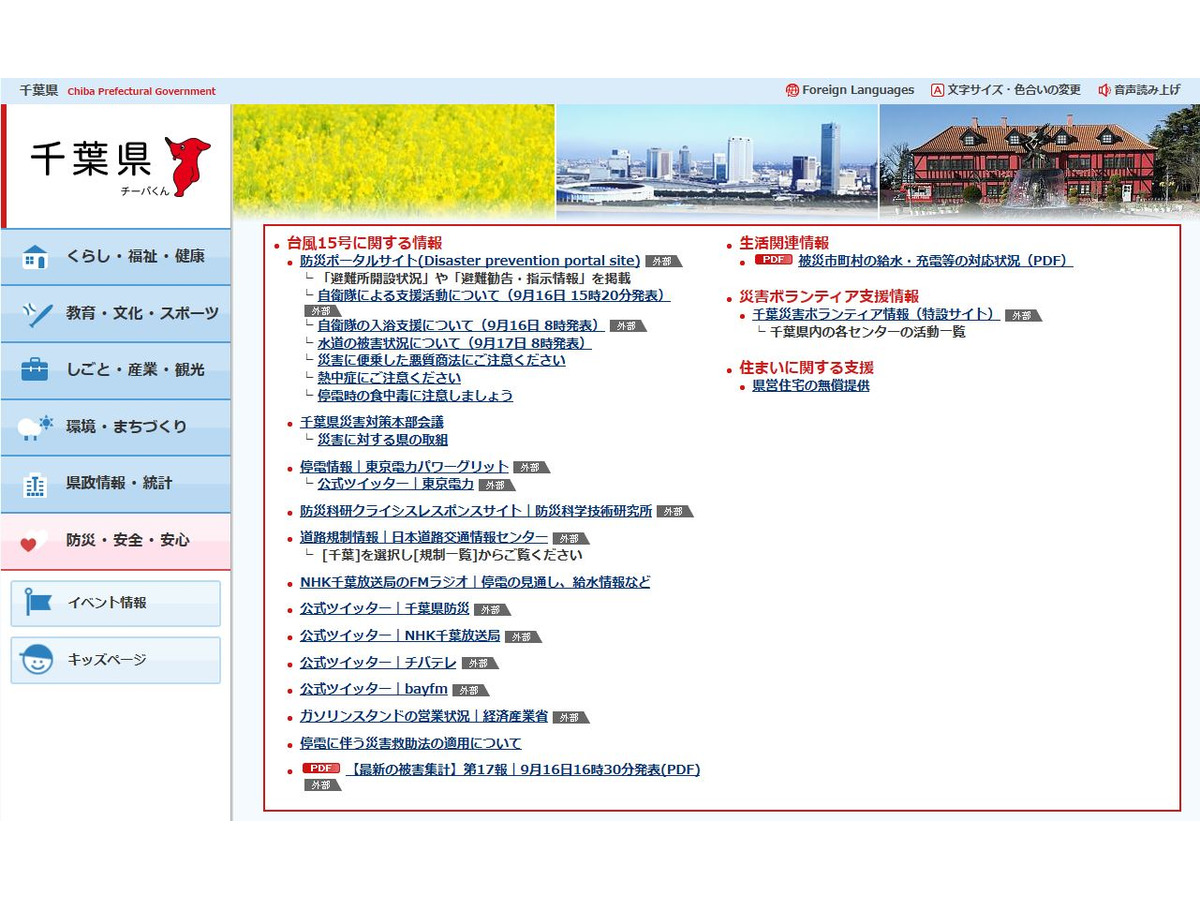Click the smiley face icon for キッズページ

(x=38, y=660)
